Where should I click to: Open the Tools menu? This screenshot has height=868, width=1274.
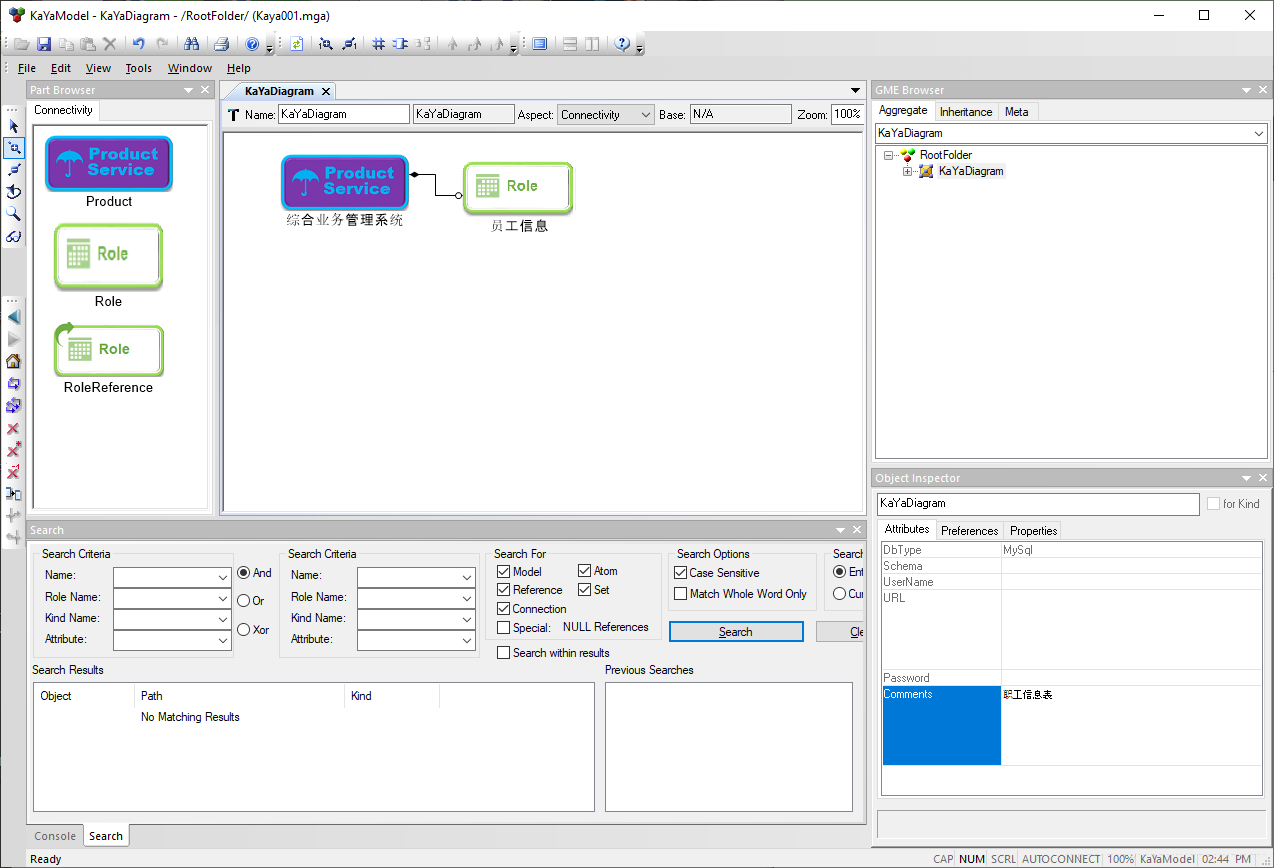(x=139, y=68)
